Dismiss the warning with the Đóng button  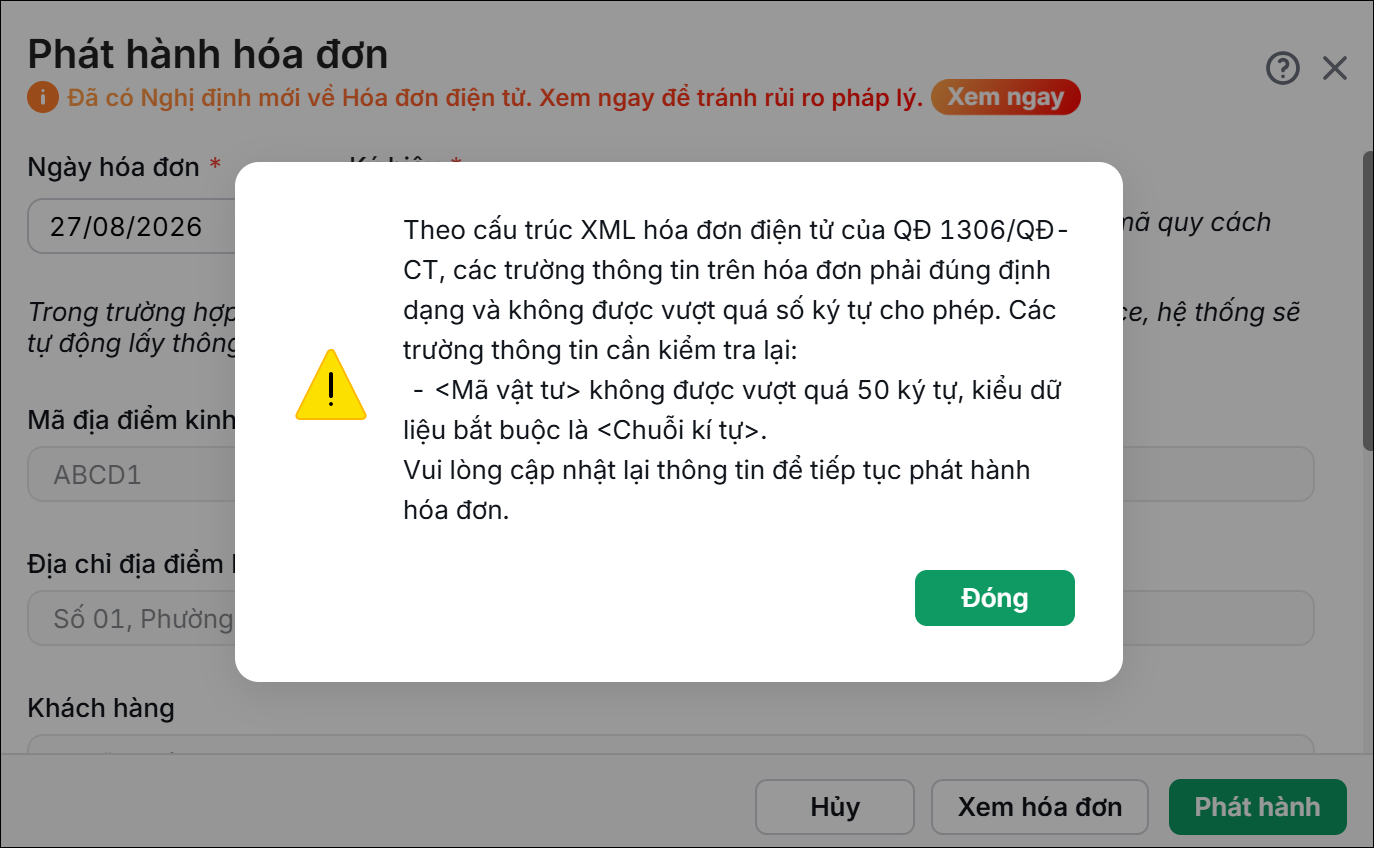pyautogui.click(x=995, y=598)
